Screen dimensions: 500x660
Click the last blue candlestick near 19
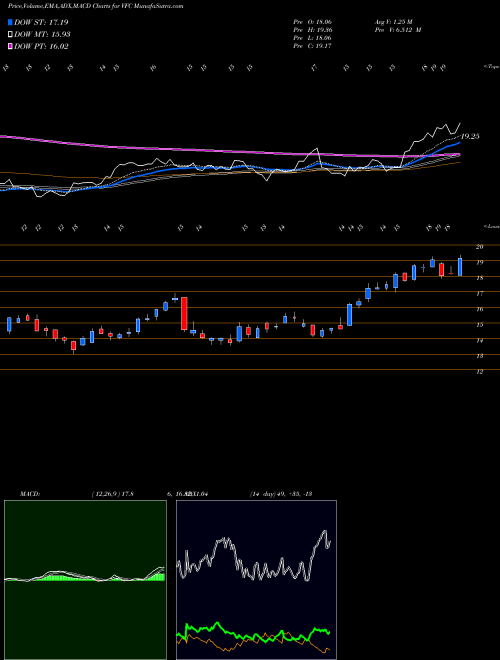coord(460,267)
